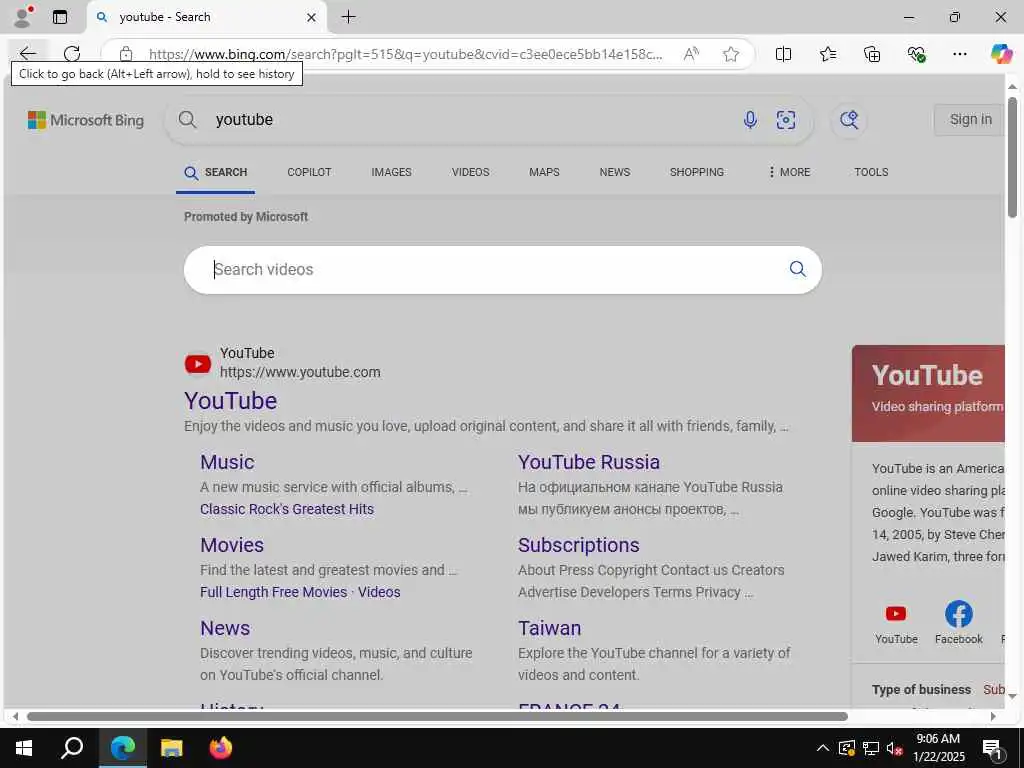Open the Tab actions menu icon

click(60, 17)
